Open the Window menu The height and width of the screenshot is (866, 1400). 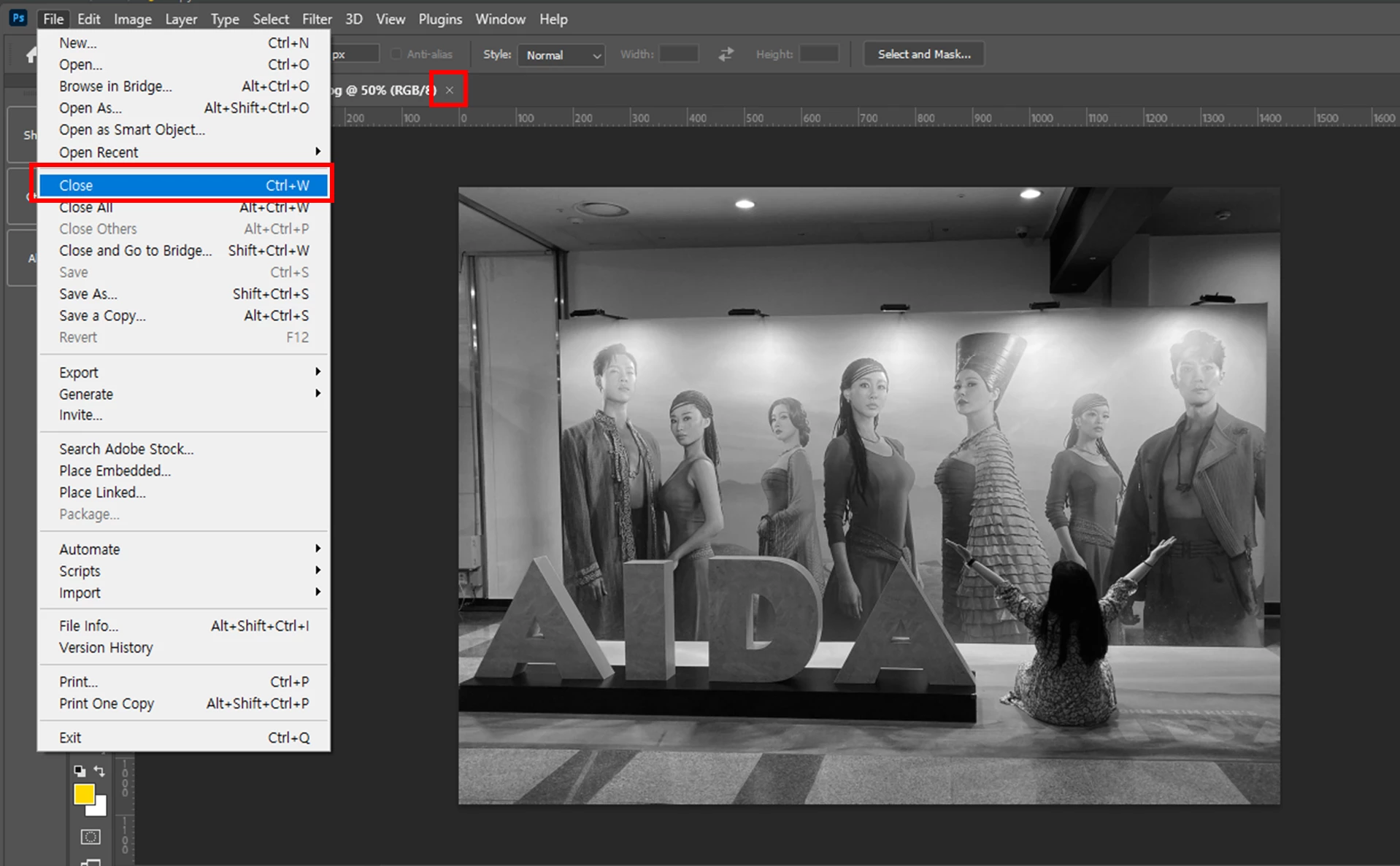pyautogui.click(x=501, y=19)
